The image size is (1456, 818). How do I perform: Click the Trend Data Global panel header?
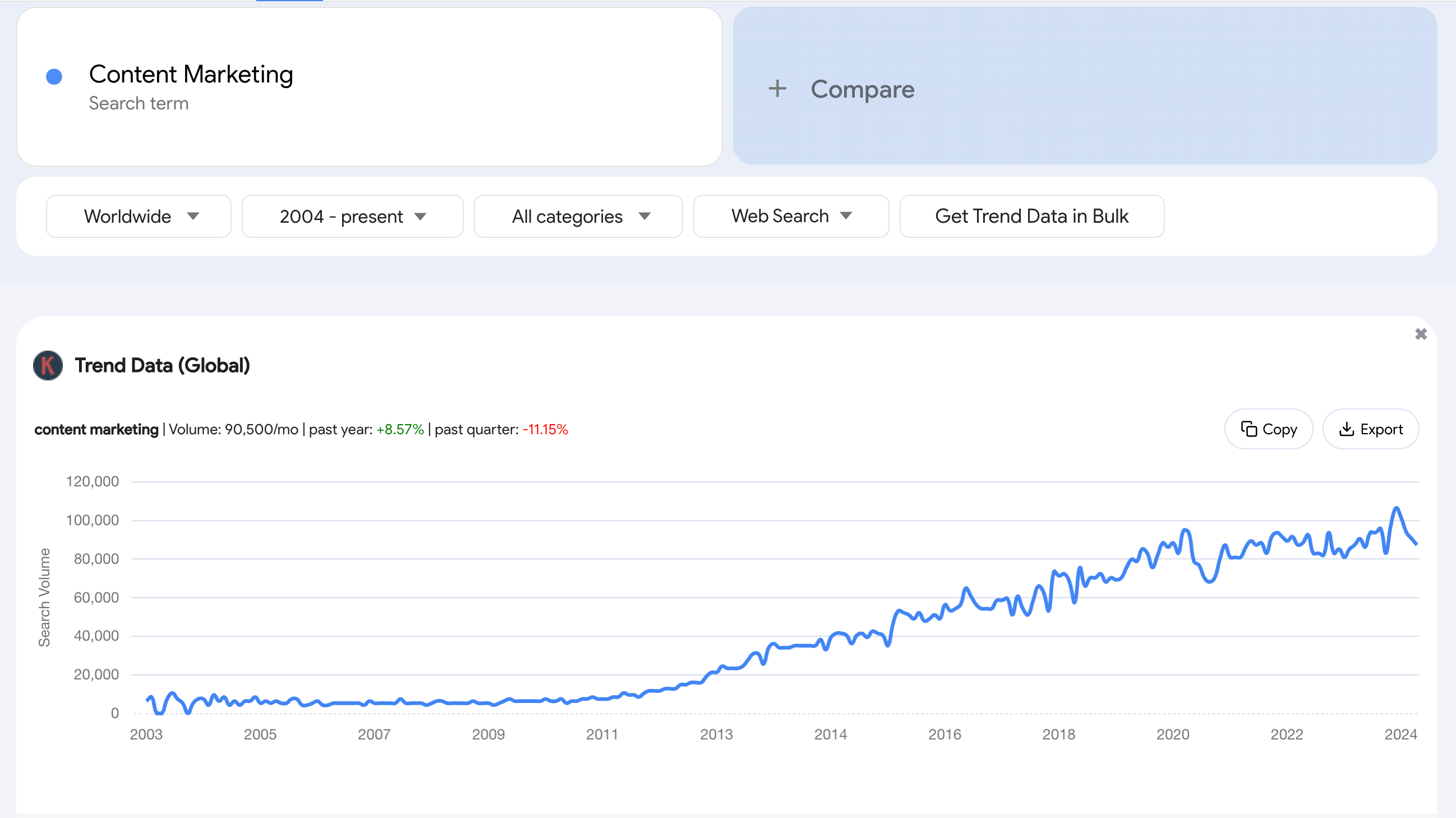point(162,365)
